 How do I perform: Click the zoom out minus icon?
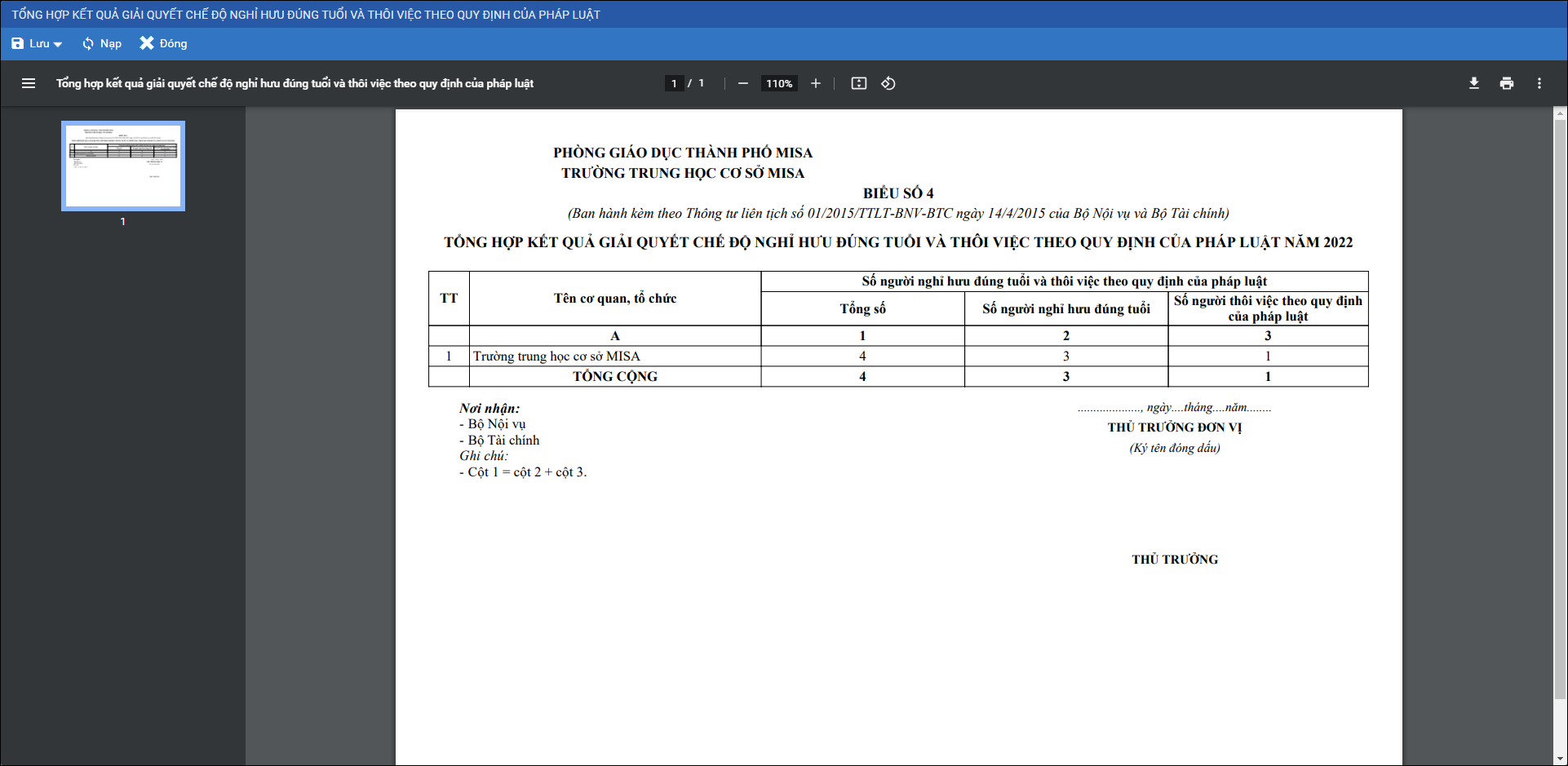pos(742,83)
